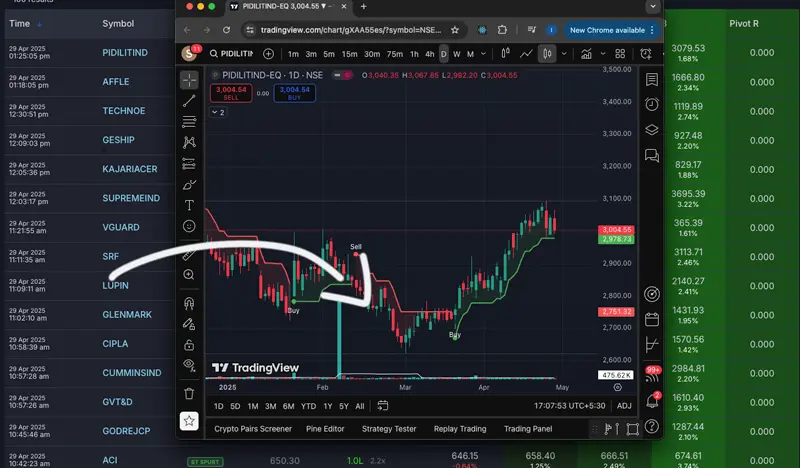Open the screener target icon in right sidebar
800x468 pixels.
pyautogui.click(x=652, y=294)
